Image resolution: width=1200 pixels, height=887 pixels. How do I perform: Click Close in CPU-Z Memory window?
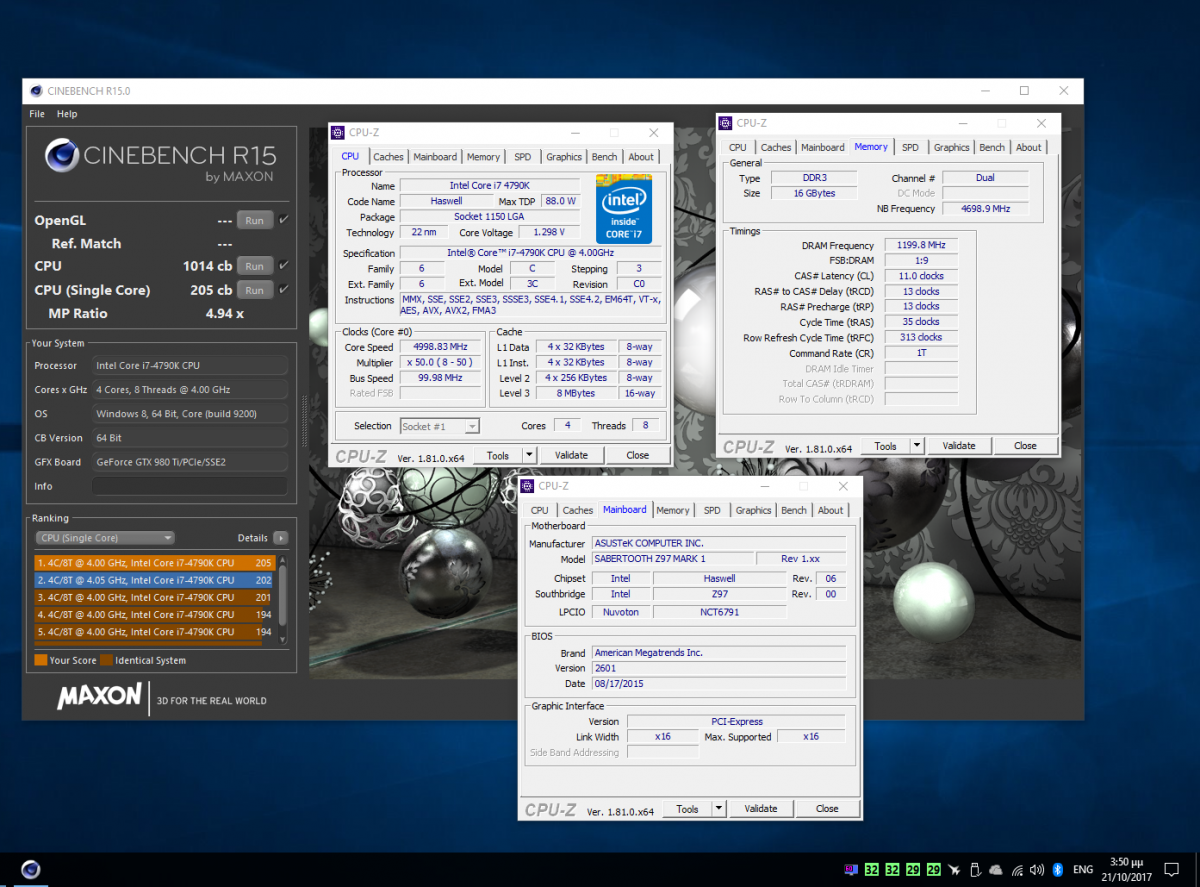(x=1025, y=446)
